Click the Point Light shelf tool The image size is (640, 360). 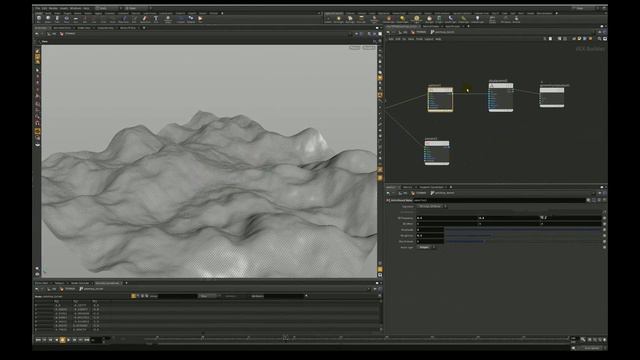[339, 19]
